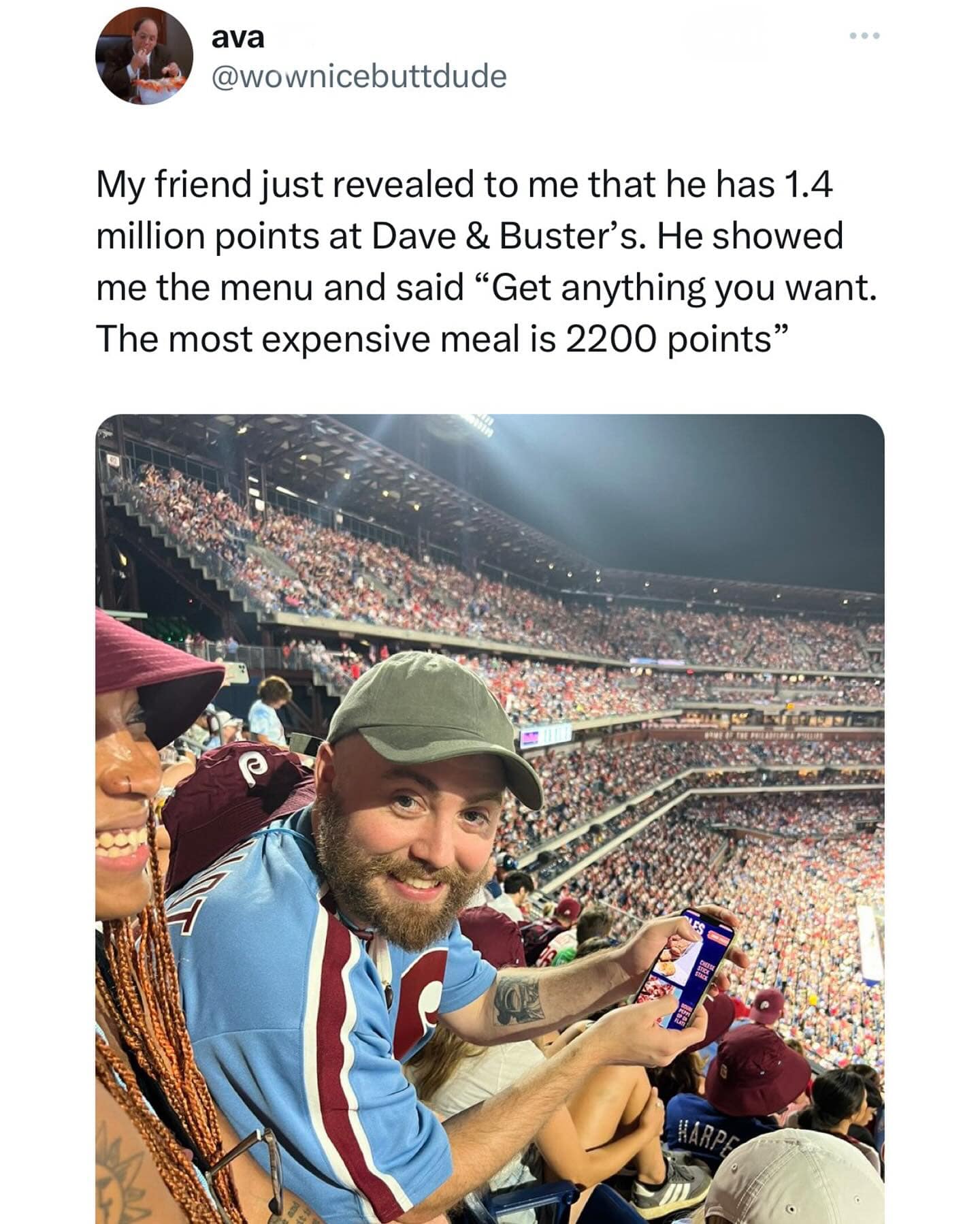Click the phone held in the man's hand

click(684, 970)
